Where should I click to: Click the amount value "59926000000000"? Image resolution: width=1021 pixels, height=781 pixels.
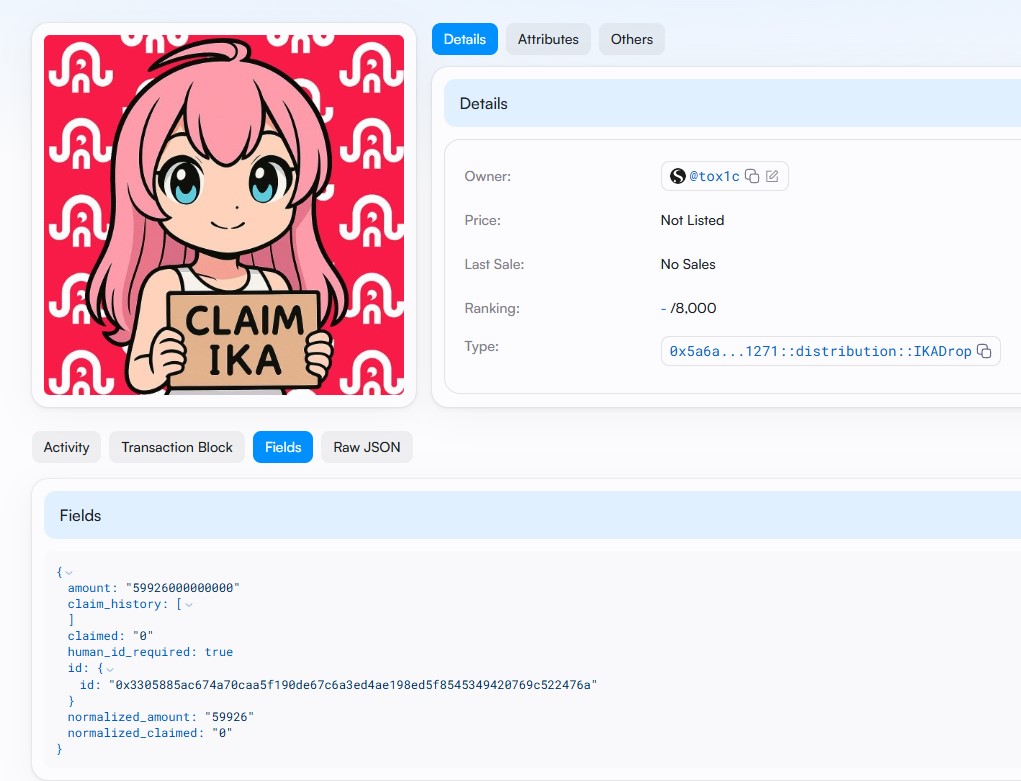pyautogui.click(x=183, y=588)
